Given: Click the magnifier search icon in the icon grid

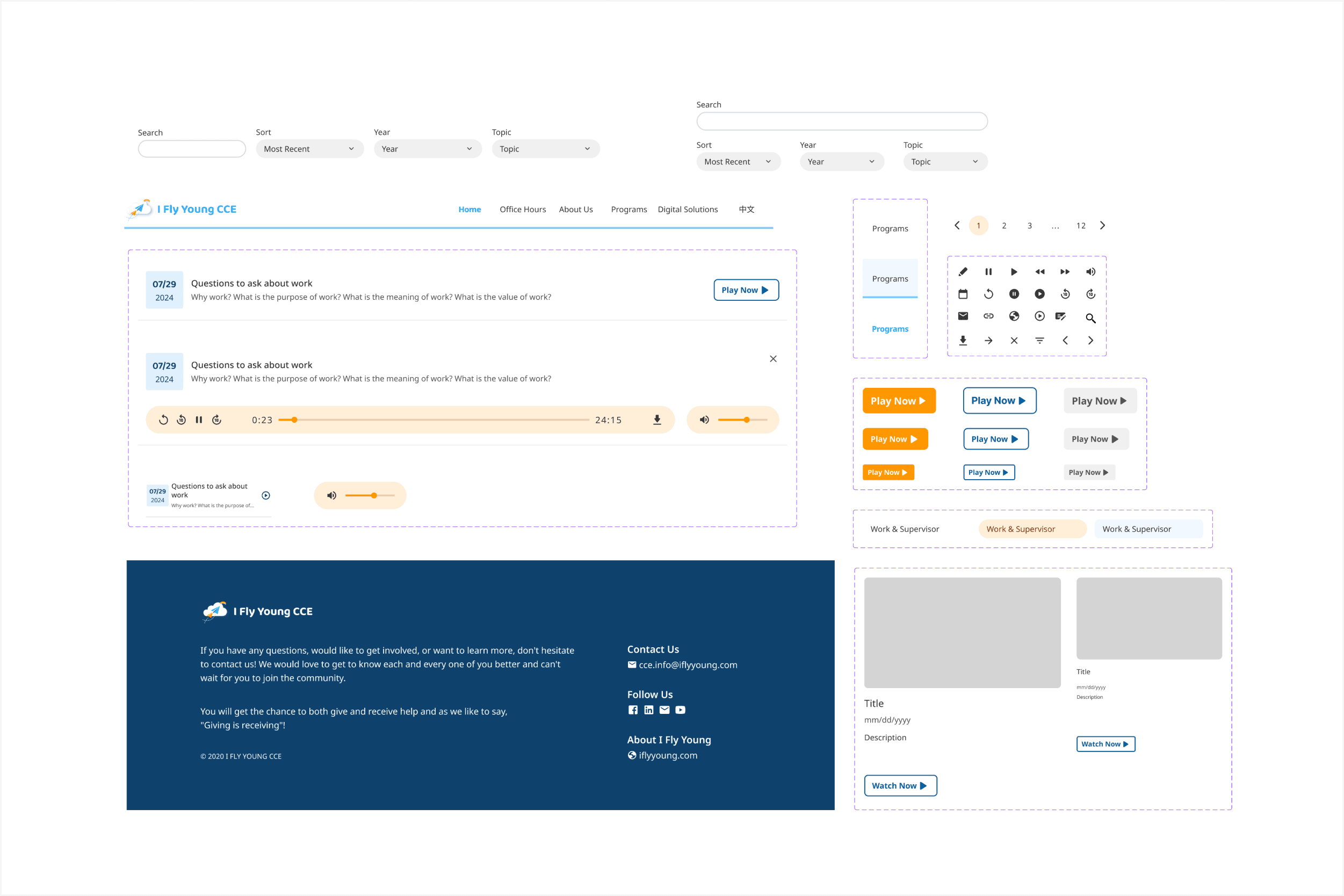Looking at the screenshot, I should 1091,317.
